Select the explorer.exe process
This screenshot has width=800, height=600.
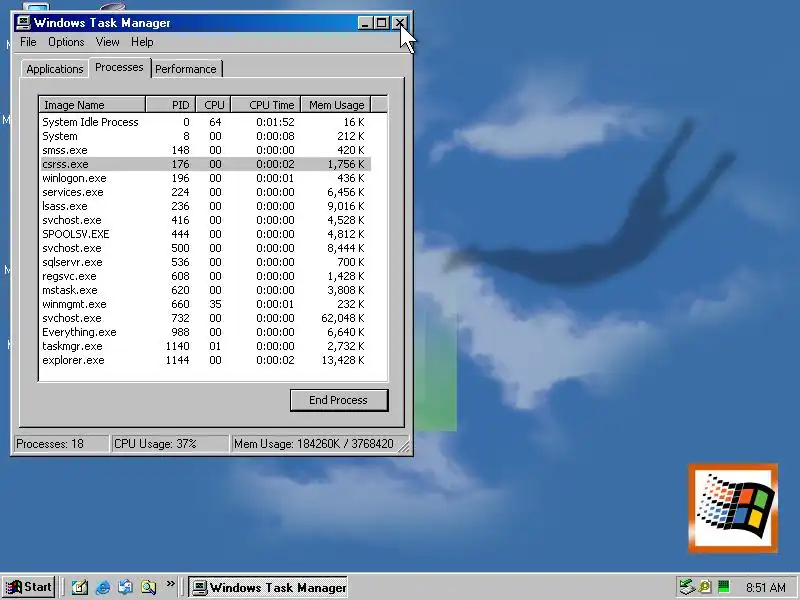click(x=206, y=360)
